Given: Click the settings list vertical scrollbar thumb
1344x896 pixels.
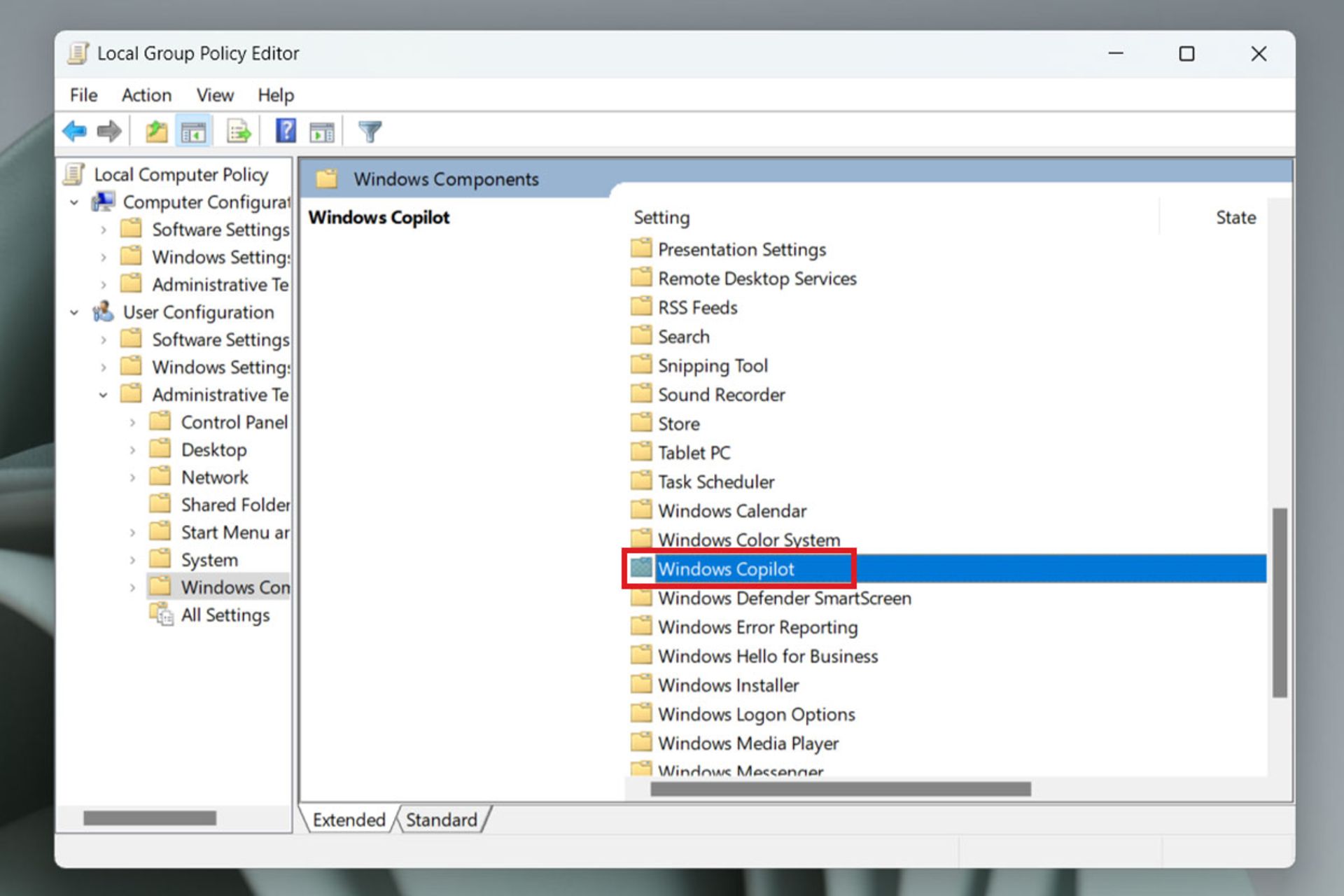Looking at the screenshot, I should coord(1280,603).
